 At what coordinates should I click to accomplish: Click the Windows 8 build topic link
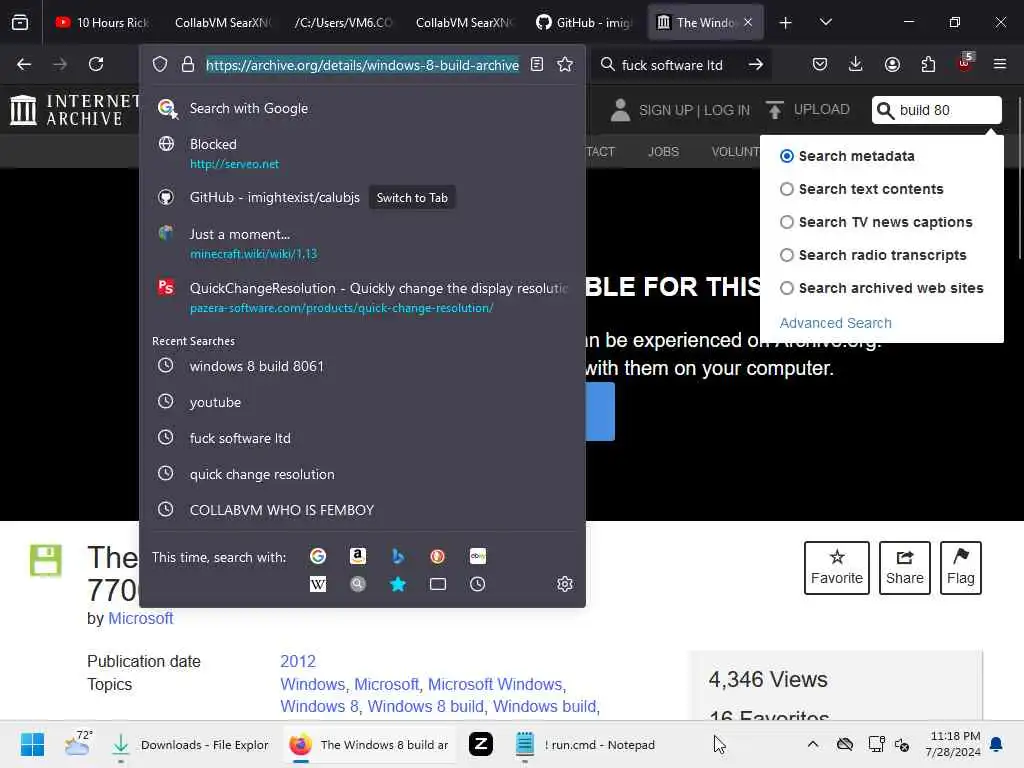[x=426, y=706]
